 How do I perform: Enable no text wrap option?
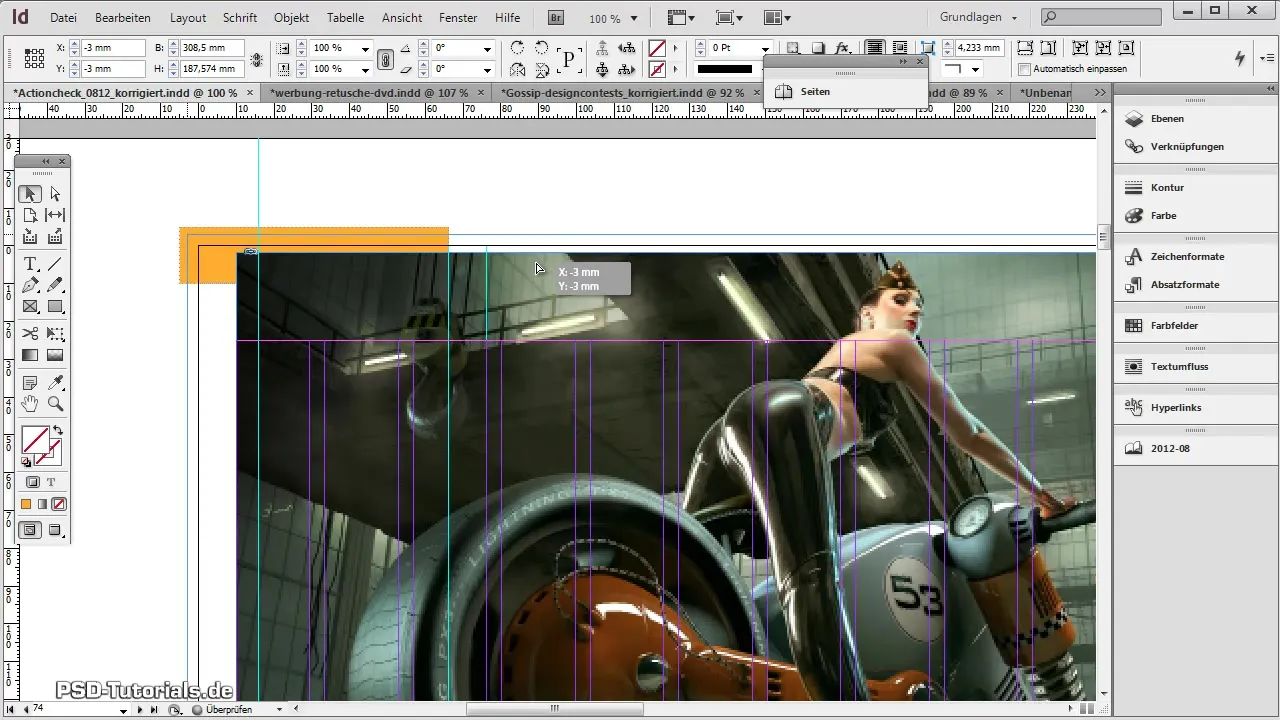[875, 48]
